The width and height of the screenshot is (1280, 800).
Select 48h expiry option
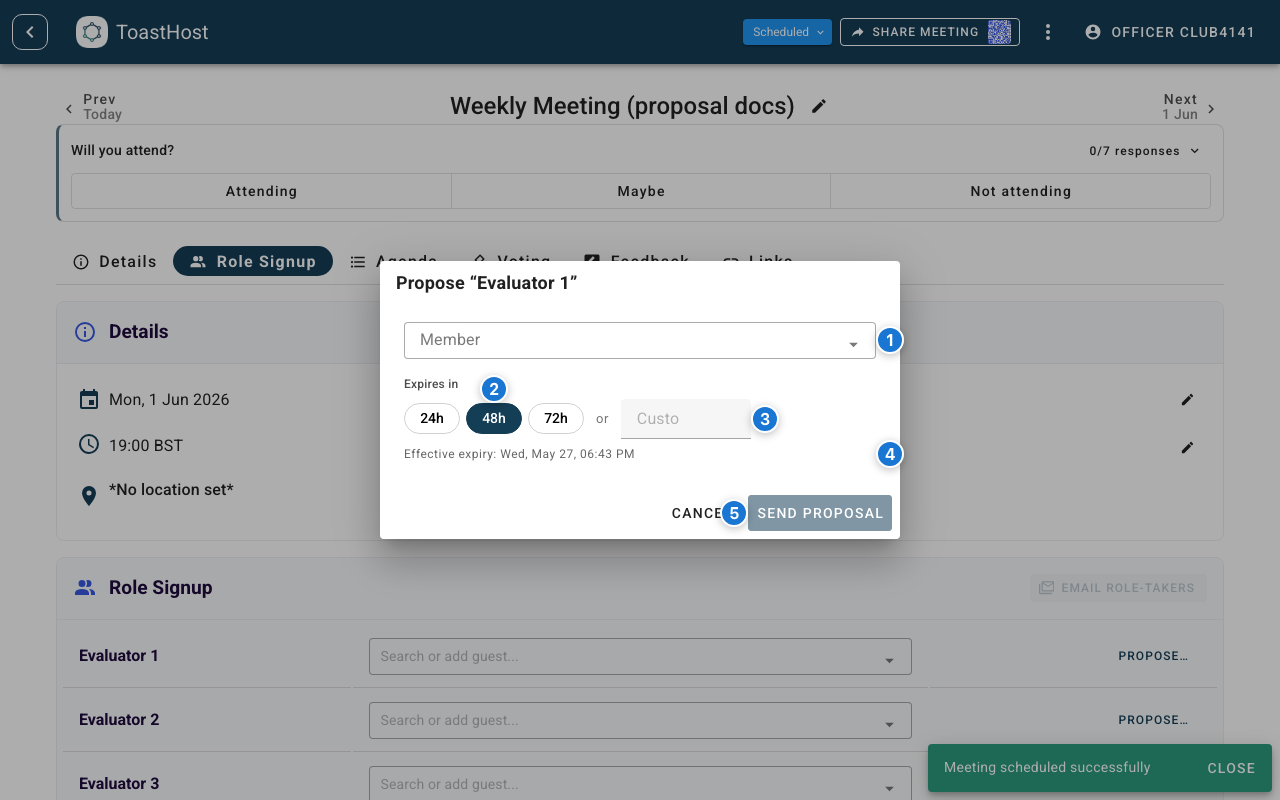pyautogui.click(x=494, y=418)
